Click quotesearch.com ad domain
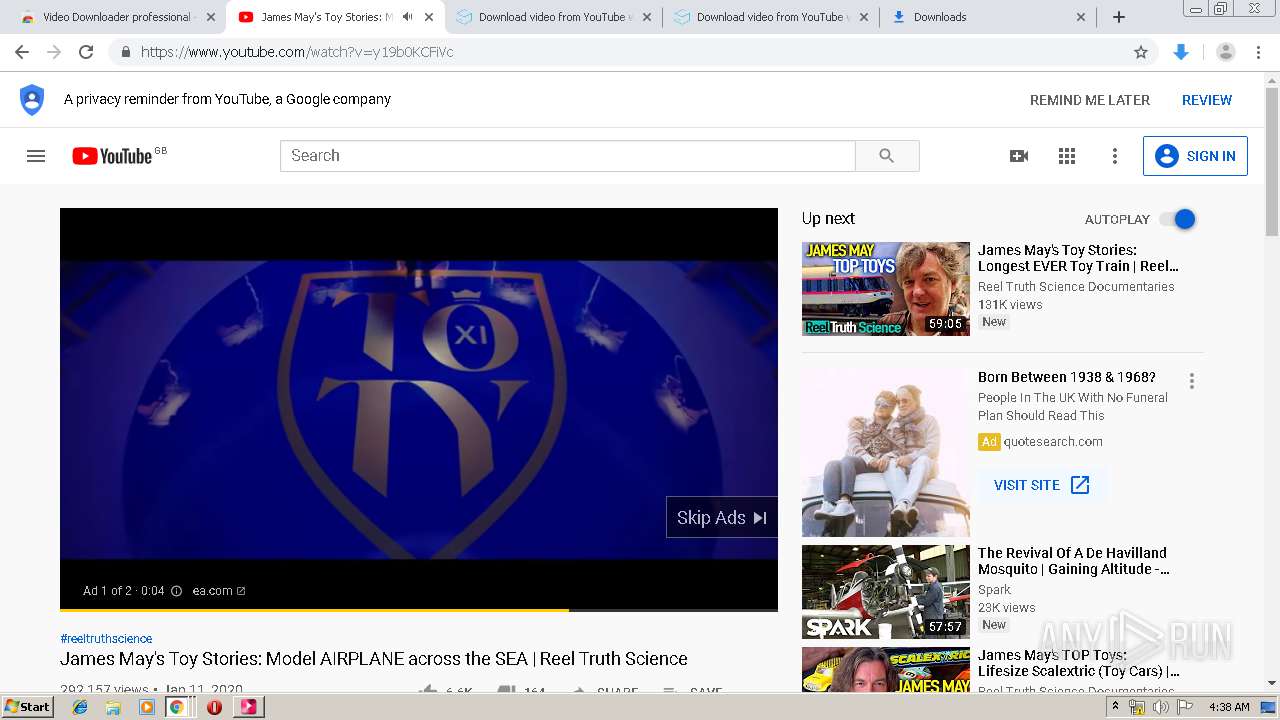This screenshot has height=720, width=1280. (x=1053, y=441)
